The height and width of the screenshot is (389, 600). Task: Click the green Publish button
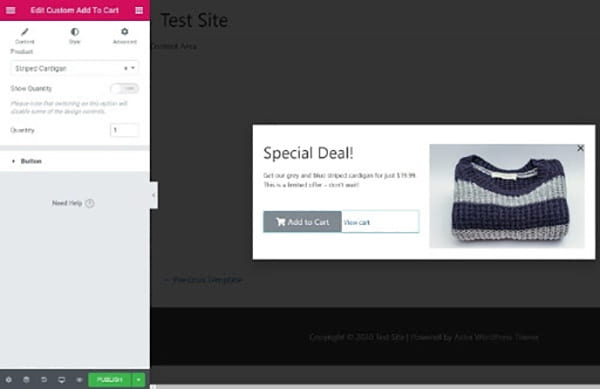[x=109, y=379]
